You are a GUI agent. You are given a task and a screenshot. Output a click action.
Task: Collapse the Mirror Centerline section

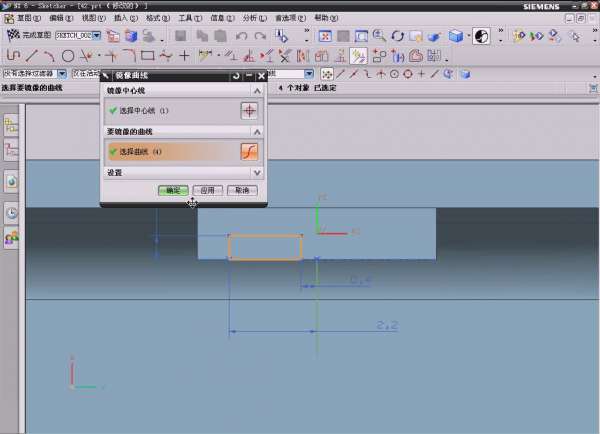pyautogui.click(x=257, y=90)
